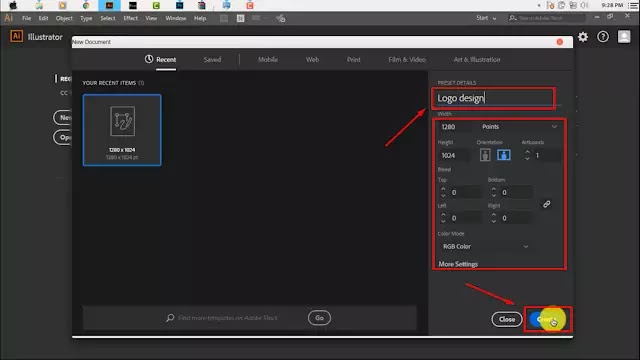The height and width of the screenshot is (360, 640).
Task: Click the Illustrator app icon in top dock
Action: pyautogui.click(x=109, y=5)
